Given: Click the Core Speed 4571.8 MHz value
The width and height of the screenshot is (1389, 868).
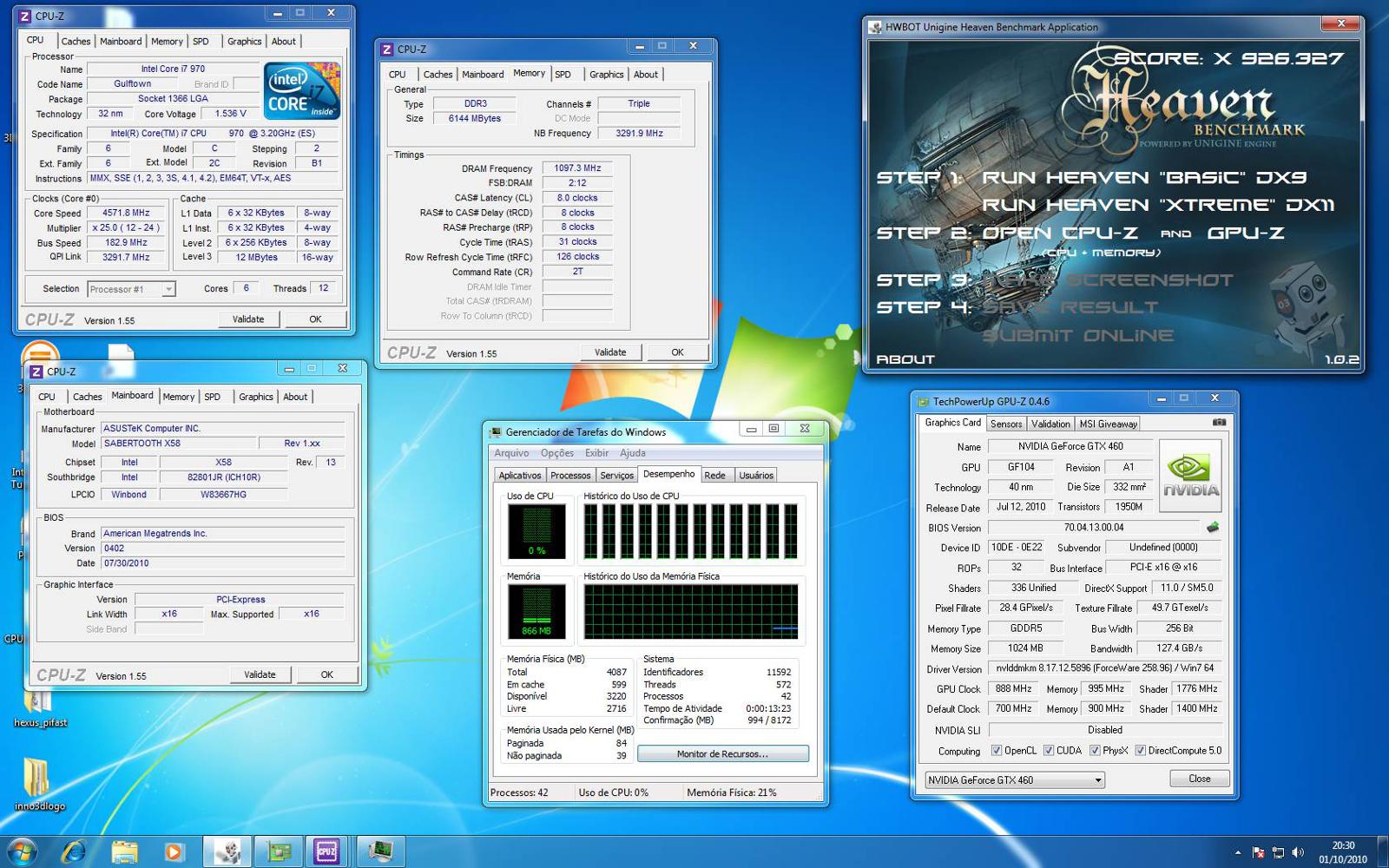Looking at the screenshot, I should pos(128,213).
